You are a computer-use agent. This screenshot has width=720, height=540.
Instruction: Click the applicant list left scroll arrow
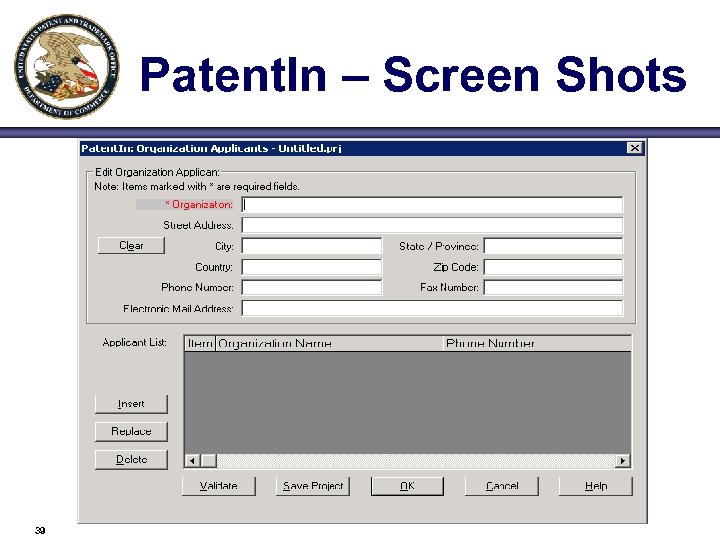(x=192, y=461)
